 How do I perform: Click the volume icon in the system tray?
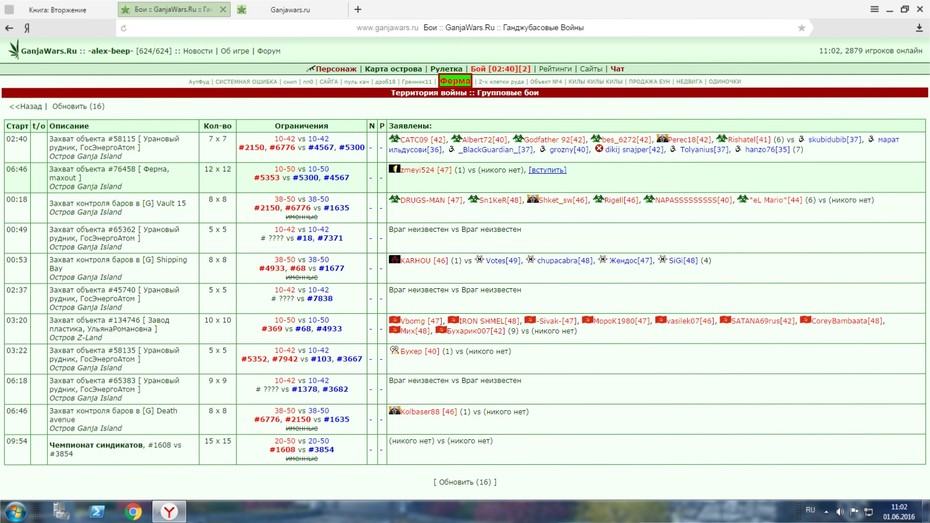(x=840, y=511)
